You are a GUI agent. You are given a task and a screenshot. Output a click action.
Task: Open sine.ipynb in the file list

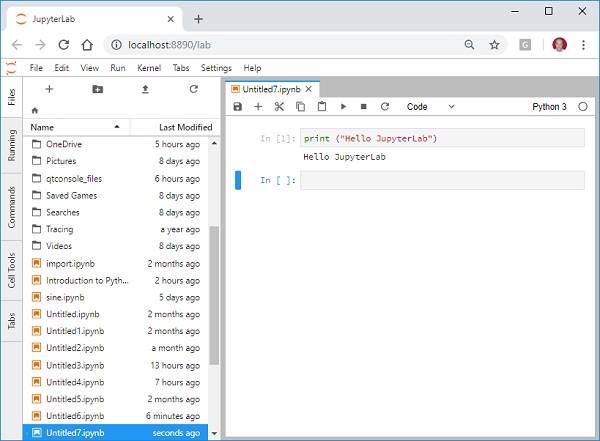(65, 297)
